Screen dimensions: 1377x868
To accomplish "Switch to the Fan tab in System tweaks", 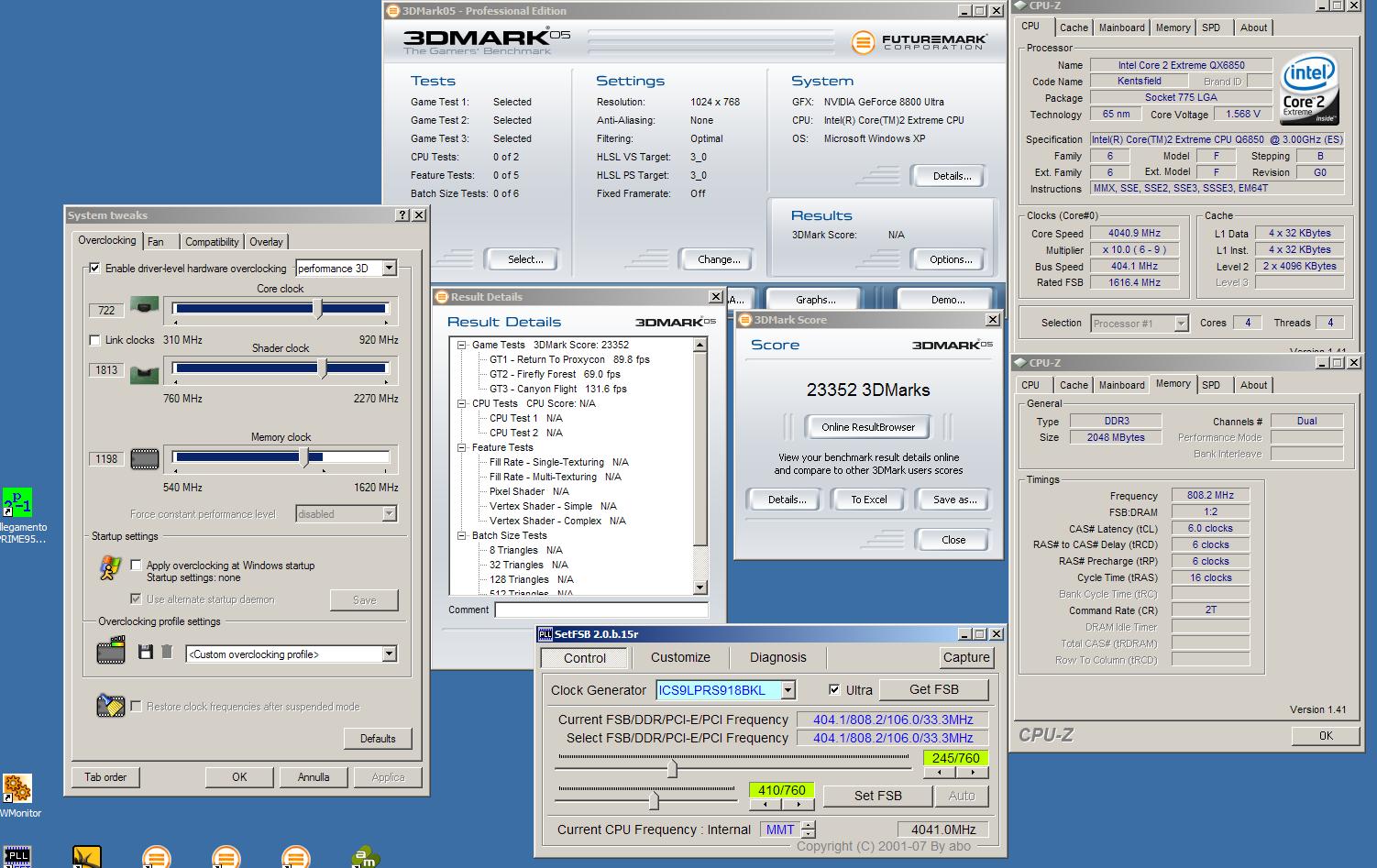I will pos(160,242).
